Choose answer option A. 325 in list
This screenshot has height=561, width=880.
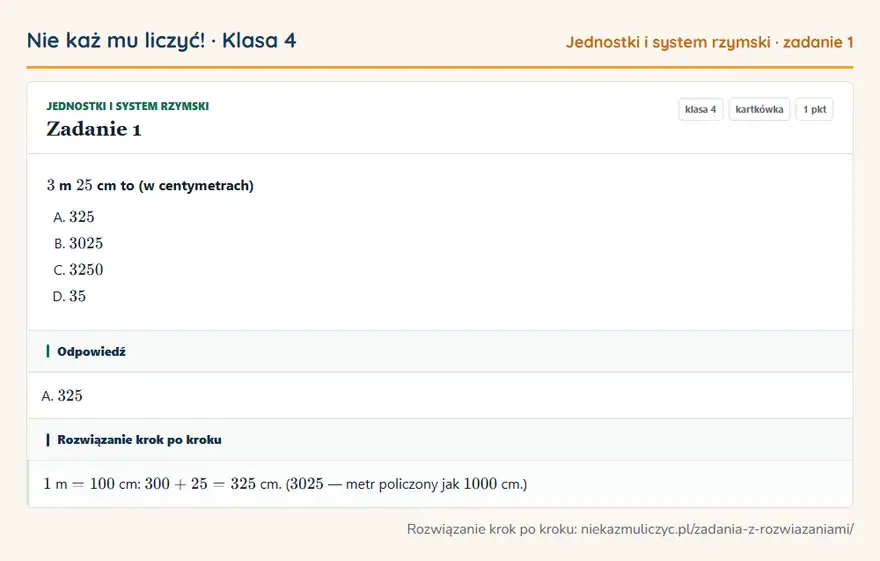pos(74,217)
